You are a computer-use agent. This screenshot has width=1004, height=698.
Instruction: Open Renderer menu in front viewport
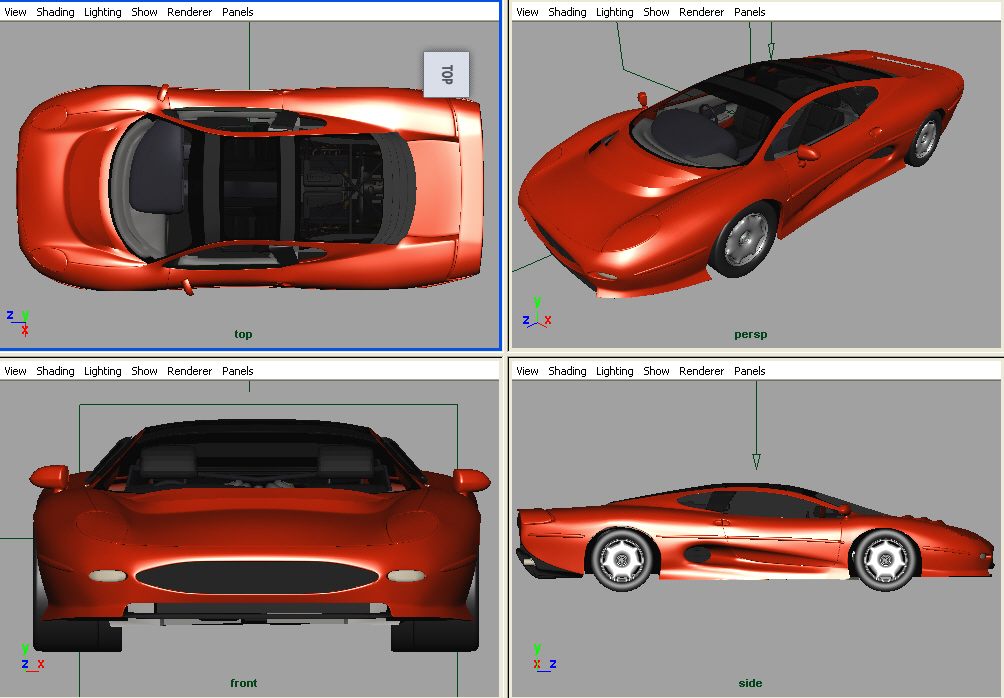(190, 371)
